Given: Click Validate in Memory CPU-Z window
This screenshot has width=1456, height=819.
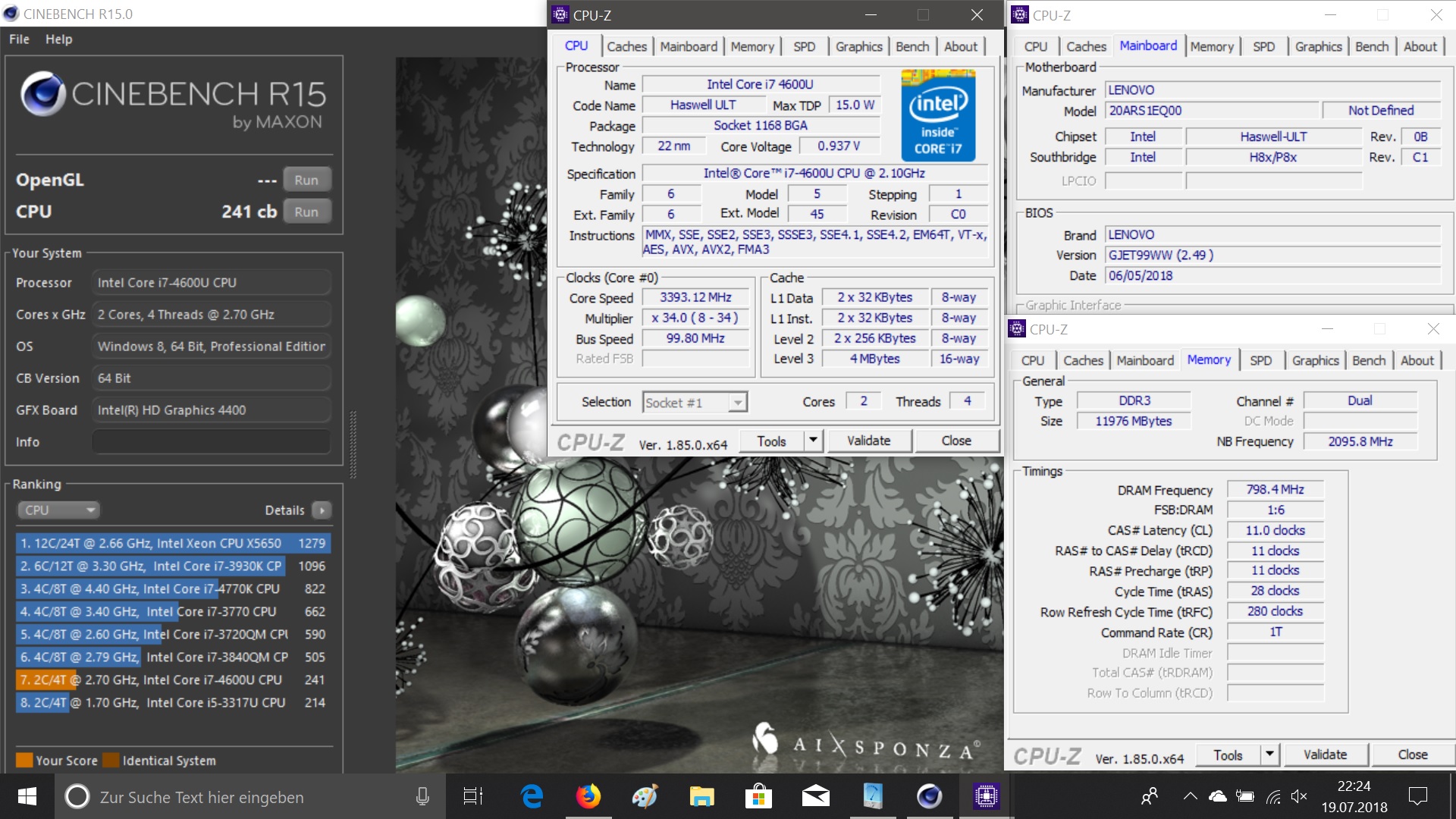Looking at the screenshot, I should [1325, 755].
